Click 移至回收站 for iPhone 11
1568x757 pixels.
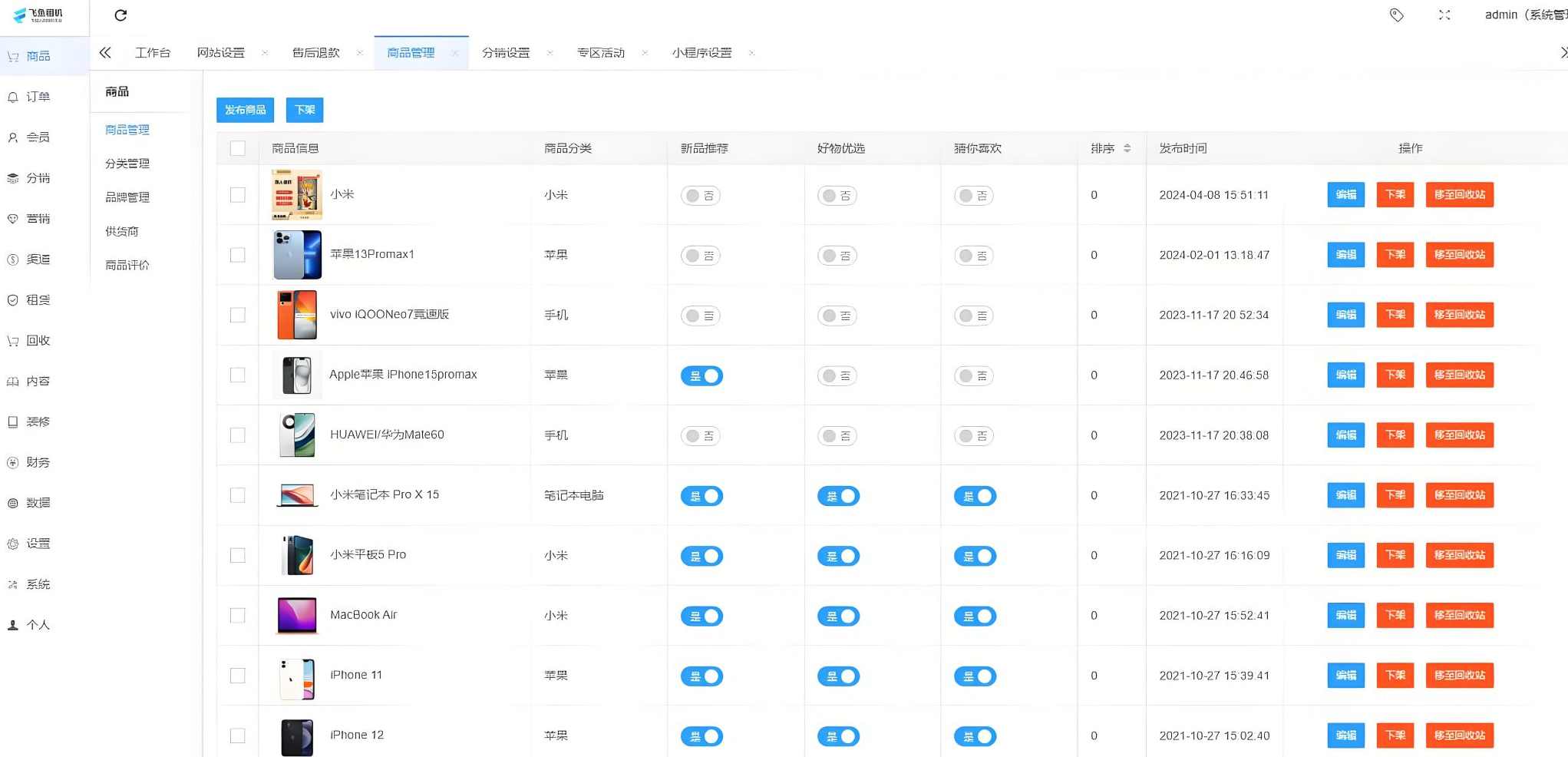tap(1459, 676)
